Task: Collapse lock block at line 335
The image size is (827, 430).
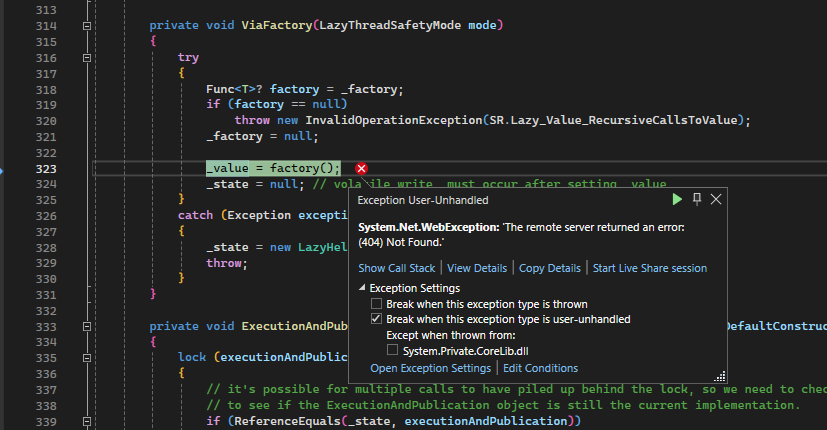Action: click(87, 358)
